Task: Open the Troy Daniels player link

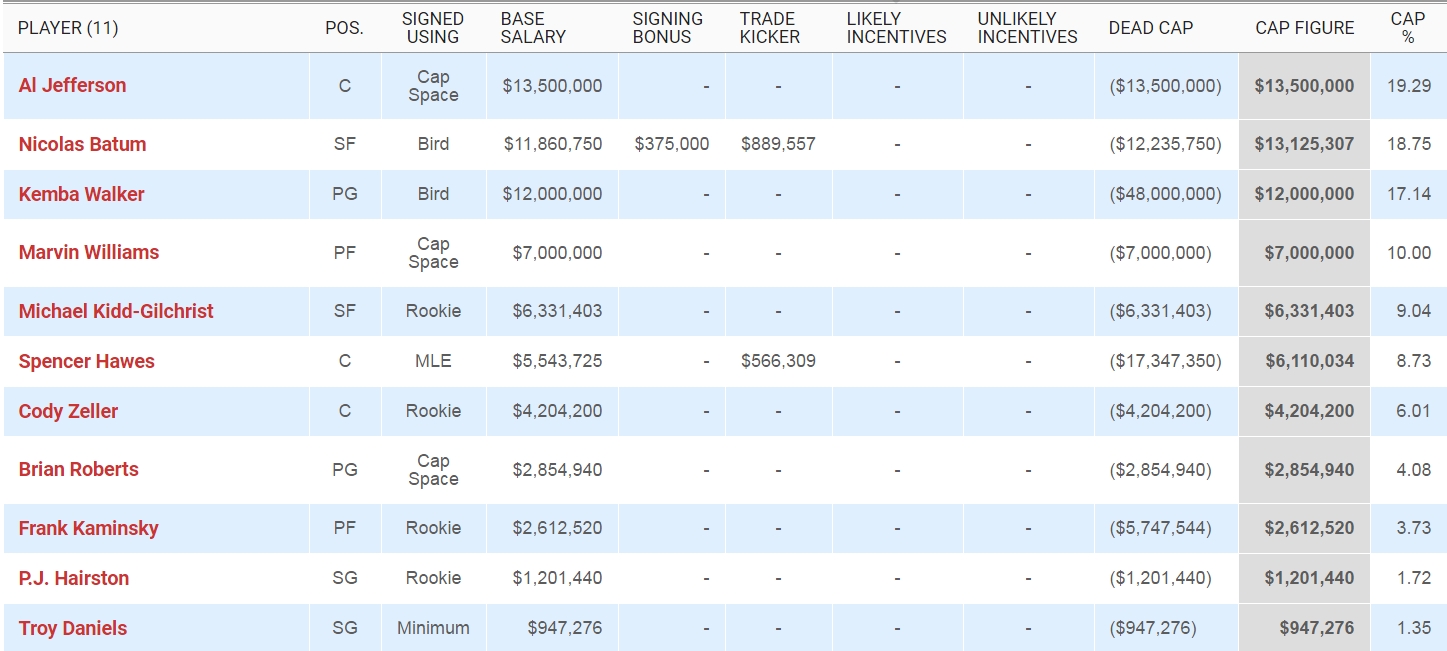Action: point(73,628)
